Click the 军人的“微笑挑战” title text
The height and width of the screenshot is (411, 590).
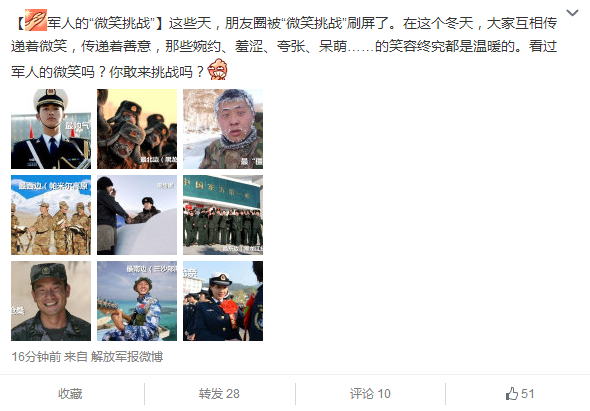[101, 23]
